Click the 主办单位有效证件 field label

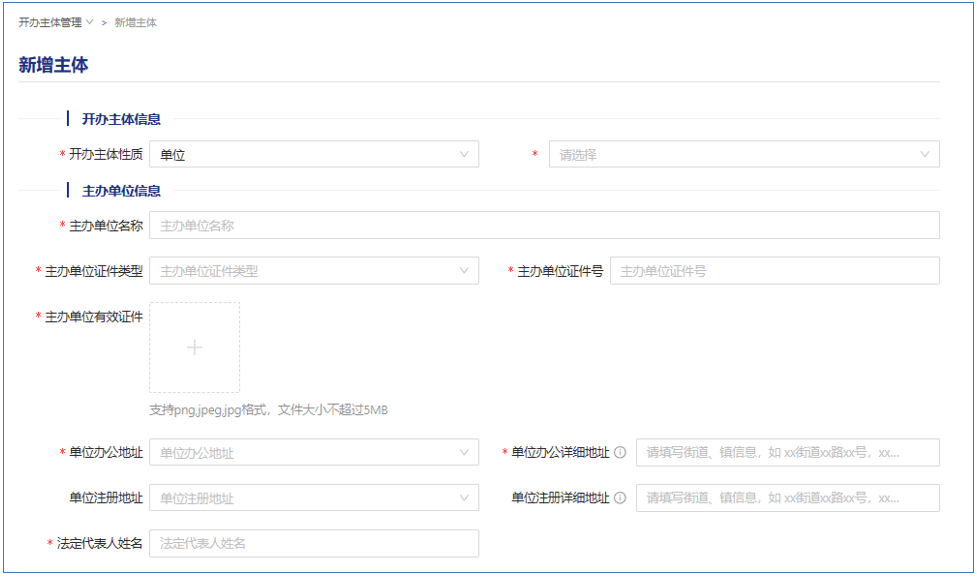coord(93,317)
